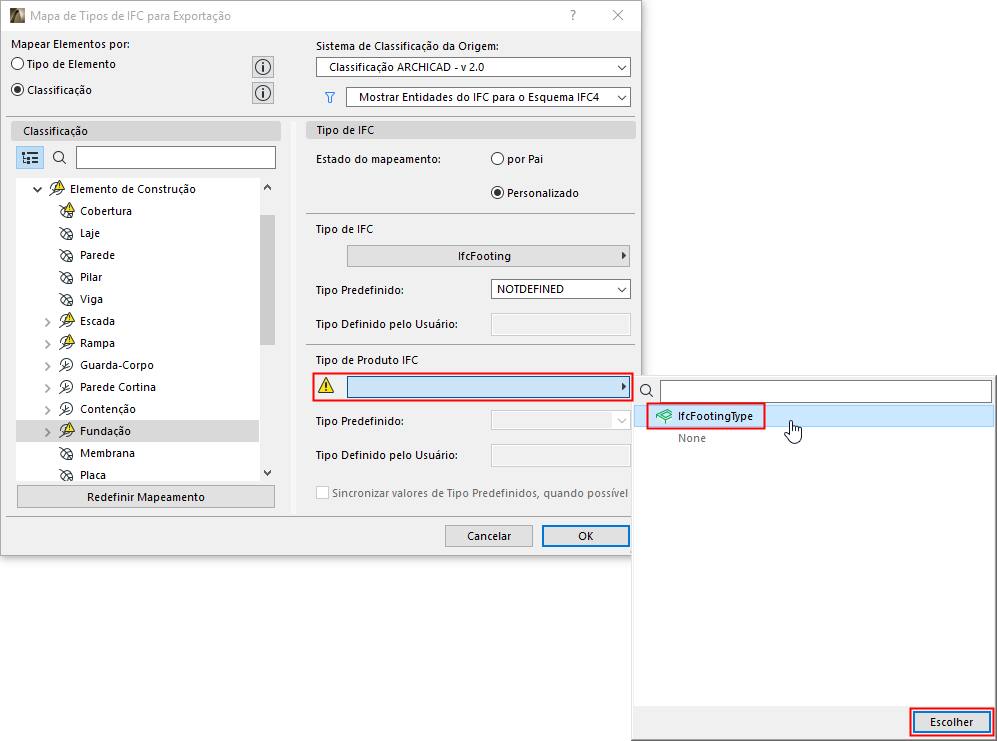The width and height of the screenshot is (997, 741).
Task: Select the Personalizado mapping state
Action: coord(497,193)
